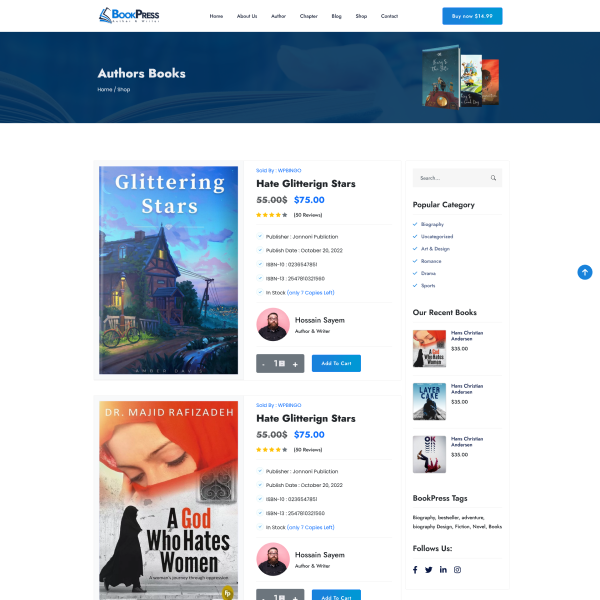Click the Biography tag
This screenshot has width=600, height=600.
coord(424,517)
